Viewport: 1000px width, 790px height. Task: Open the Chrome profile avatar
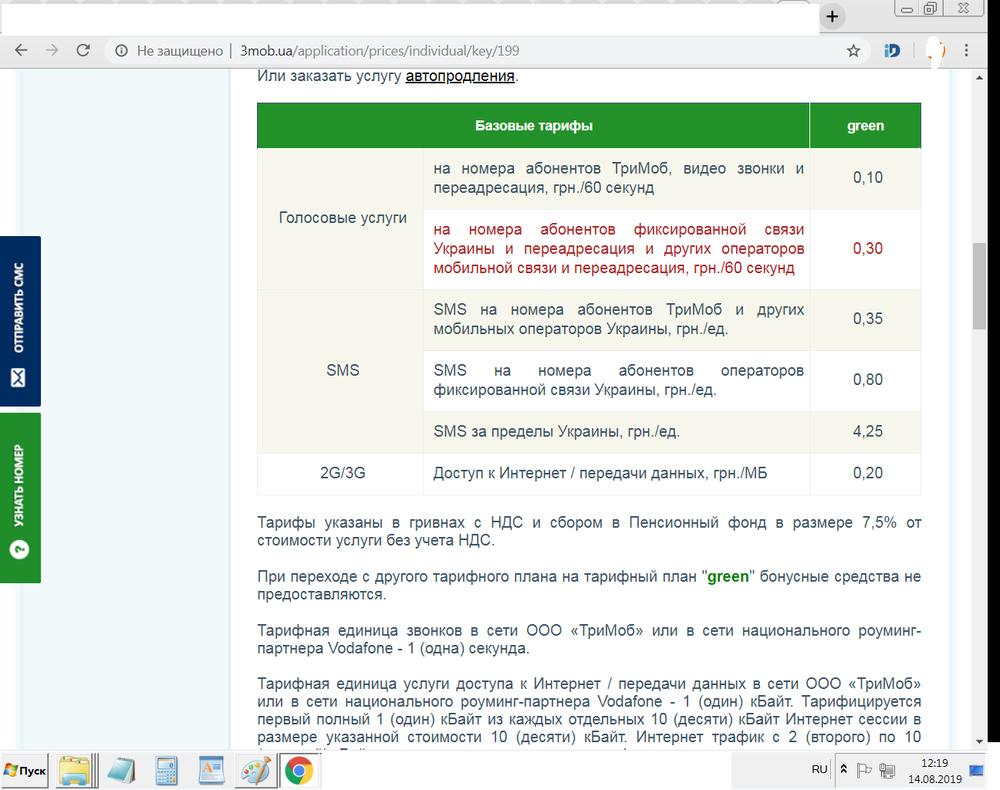coord(936,50)
